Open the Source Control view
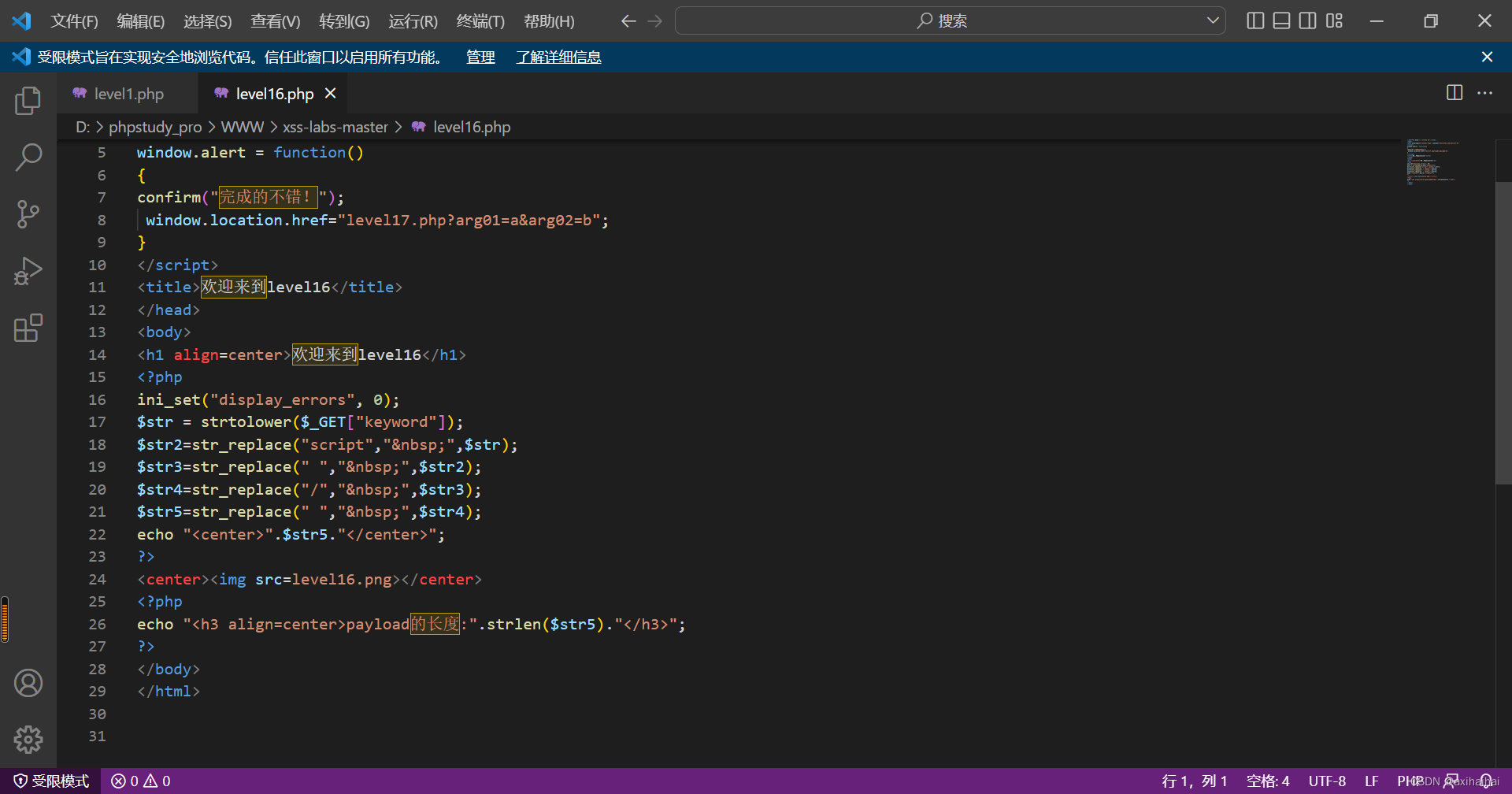 coord(28,213)
